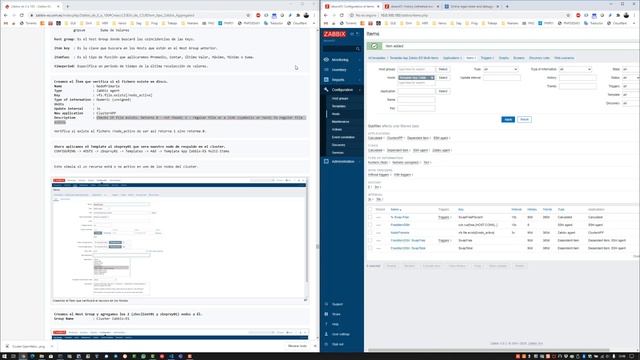Open the Windows Start menu on the taskbar
The height and width of the screenshot is (360, 640).
pos(4,356)
